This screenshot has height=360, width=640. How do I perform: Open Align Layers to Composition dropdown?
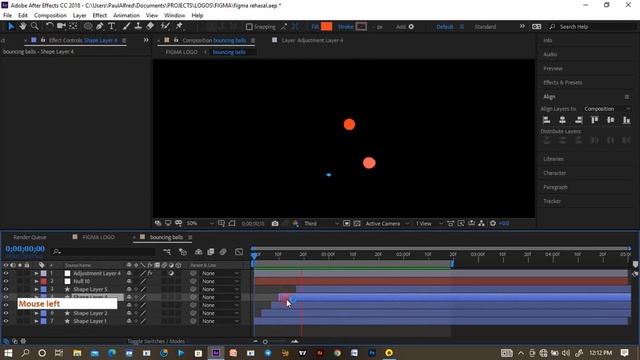click(x=607, y=109)
